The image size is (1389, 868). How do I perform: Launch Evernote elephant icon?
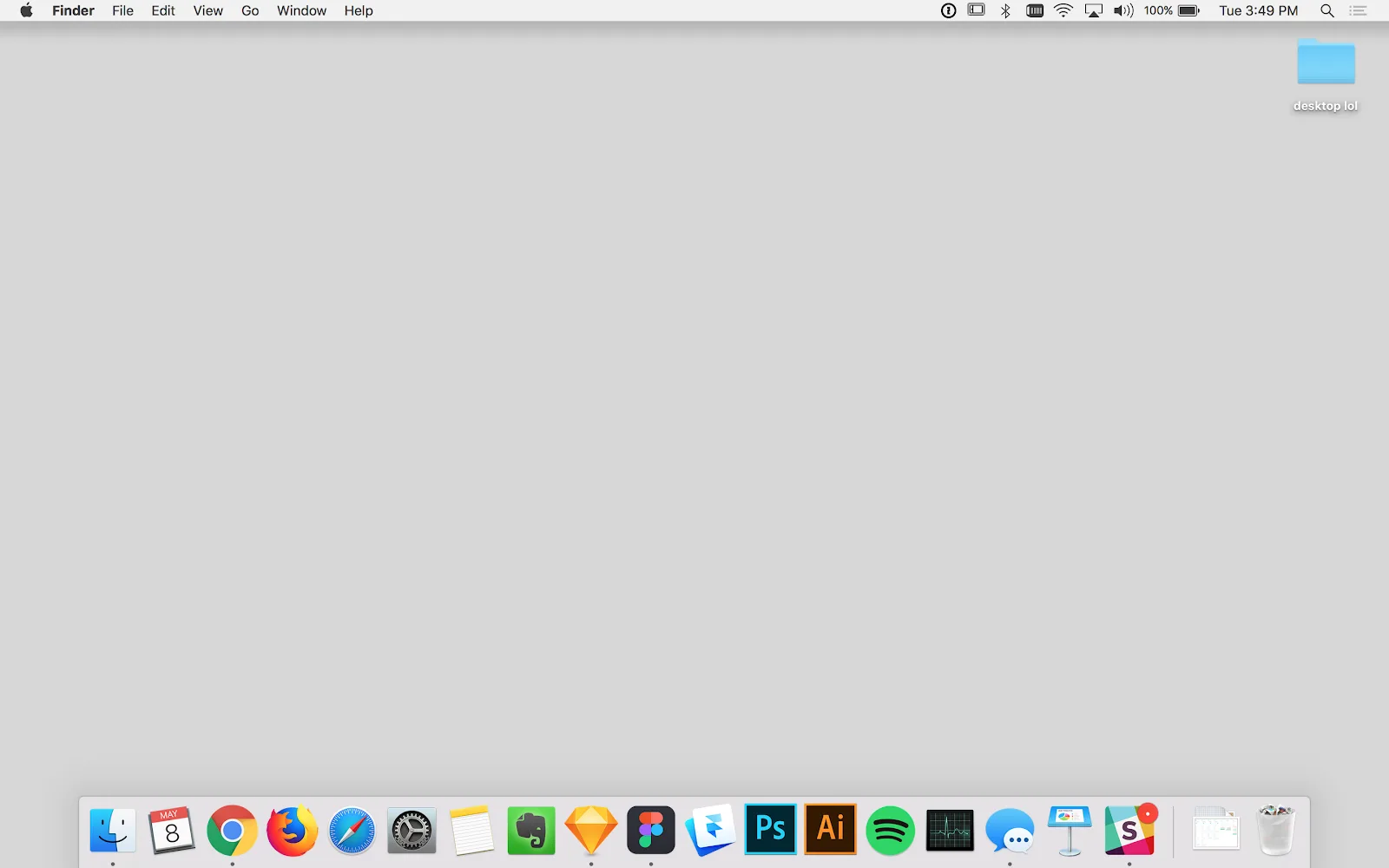(531, 831)
